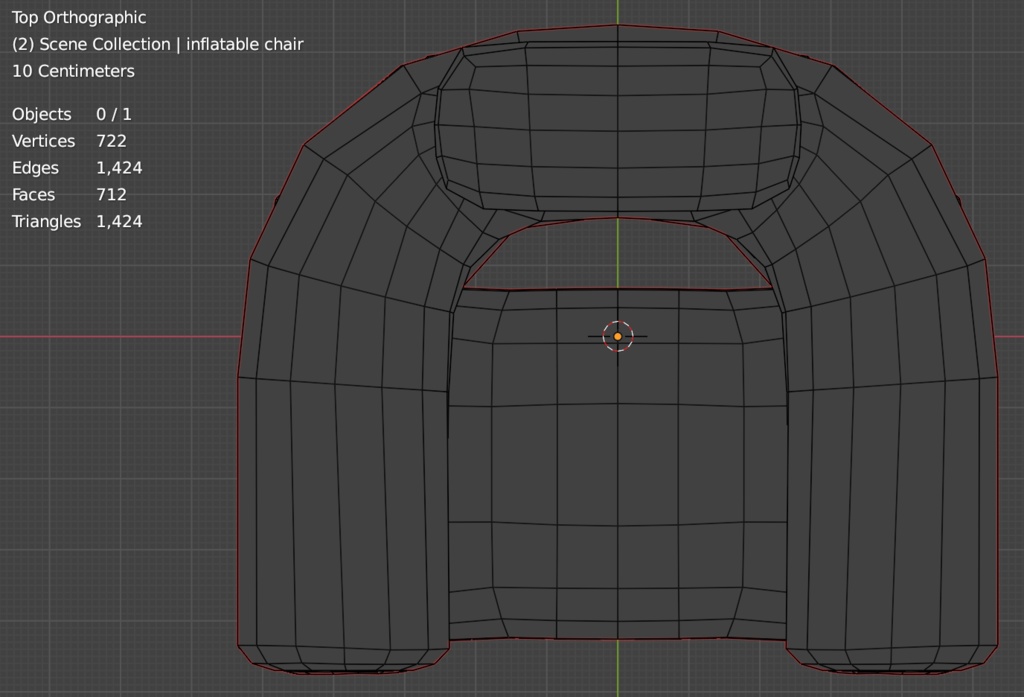Click the green Y axis below the chair
Image resolution: width=1024 pixels, height=697 pixels.
click(x=617, y=670)
